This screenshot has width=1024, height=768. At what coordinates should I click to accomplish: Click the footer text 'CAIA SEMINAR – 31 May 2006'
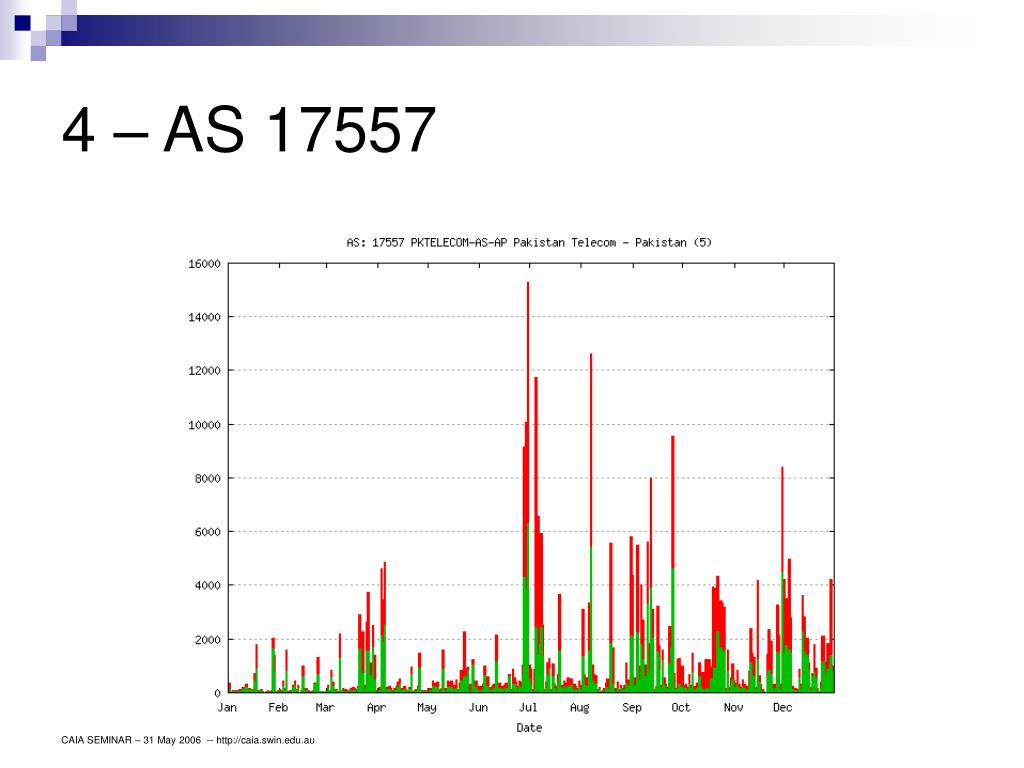(x=131, y=740)
